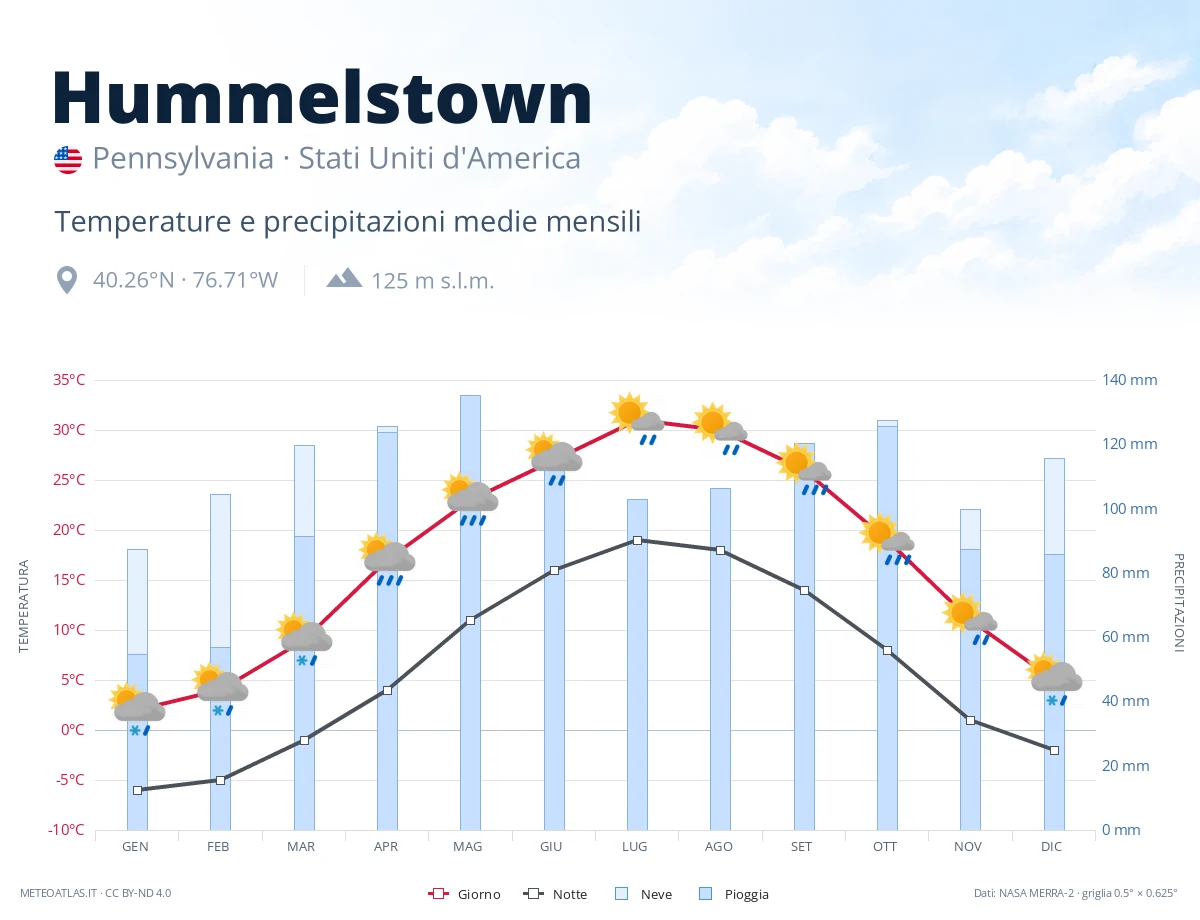Click 'Temperature e precipitazioni medie mensili' subtitle

(347, 222)
